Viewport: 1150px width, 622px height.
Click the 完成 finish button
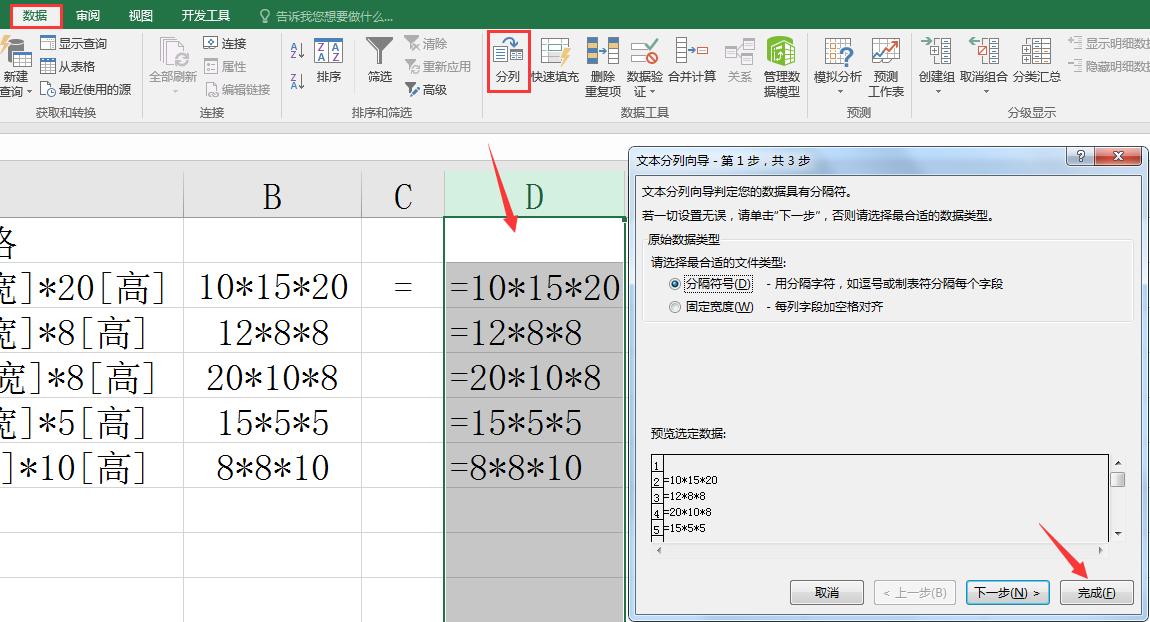[x=1097, y=592]
